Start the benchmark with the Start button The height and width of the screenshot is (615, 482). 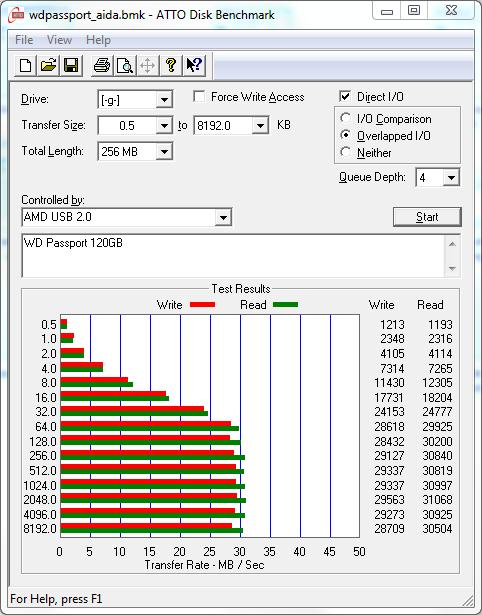tap(427, 217)
